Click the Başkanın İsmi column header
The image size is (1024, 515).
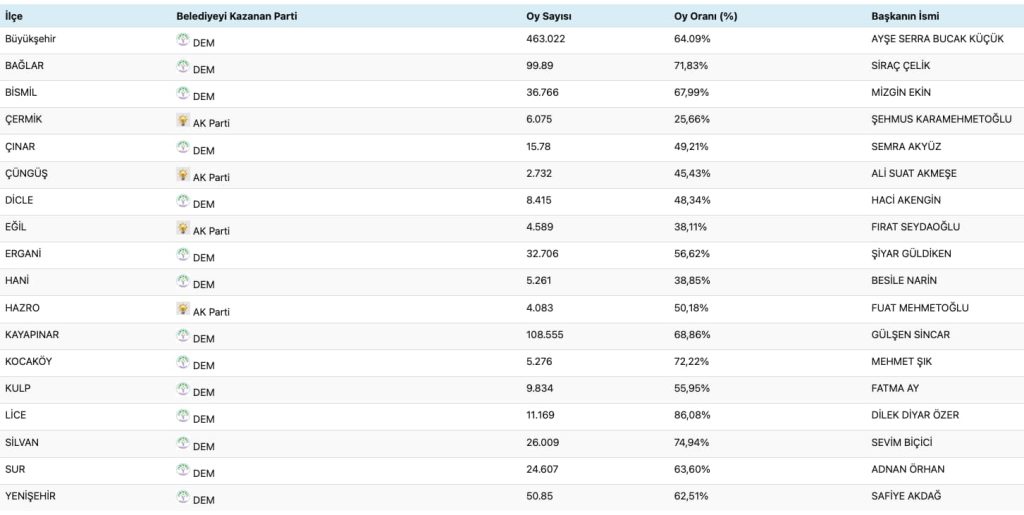tap(905, 16)
